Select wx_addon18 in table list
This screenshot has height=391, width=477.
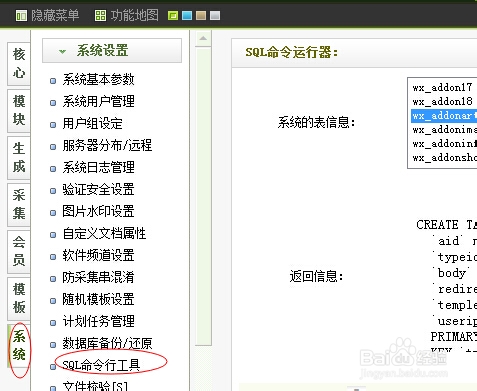point(442,102)
